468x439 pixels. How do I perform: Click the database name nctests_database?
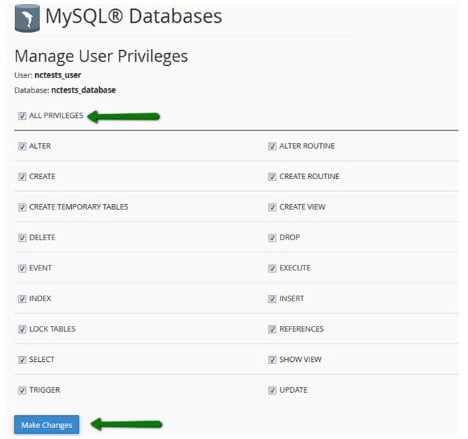click(x=83, y=90)
